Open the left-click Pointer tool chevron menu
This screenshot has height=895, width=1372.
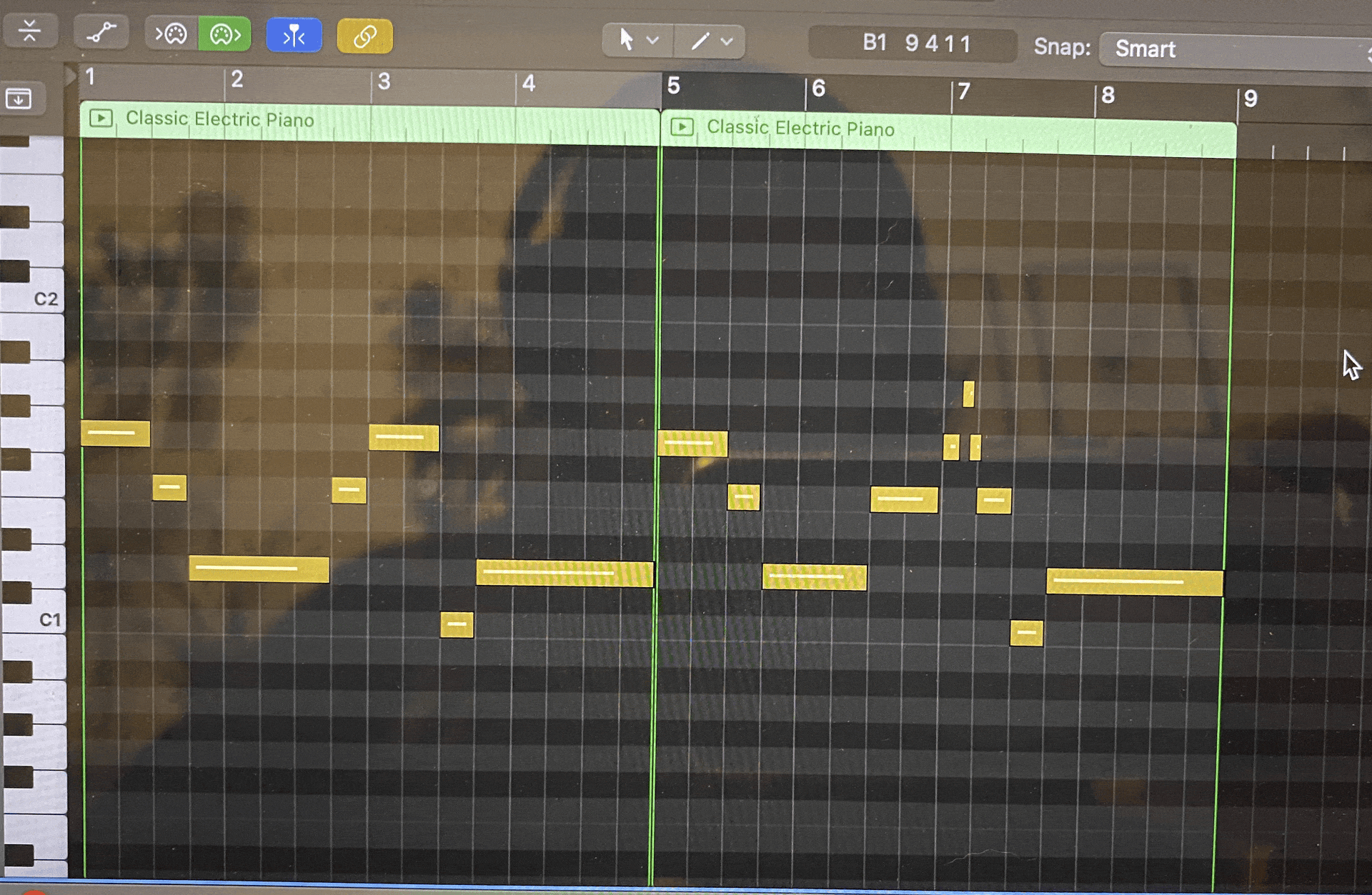click(652, 41)
